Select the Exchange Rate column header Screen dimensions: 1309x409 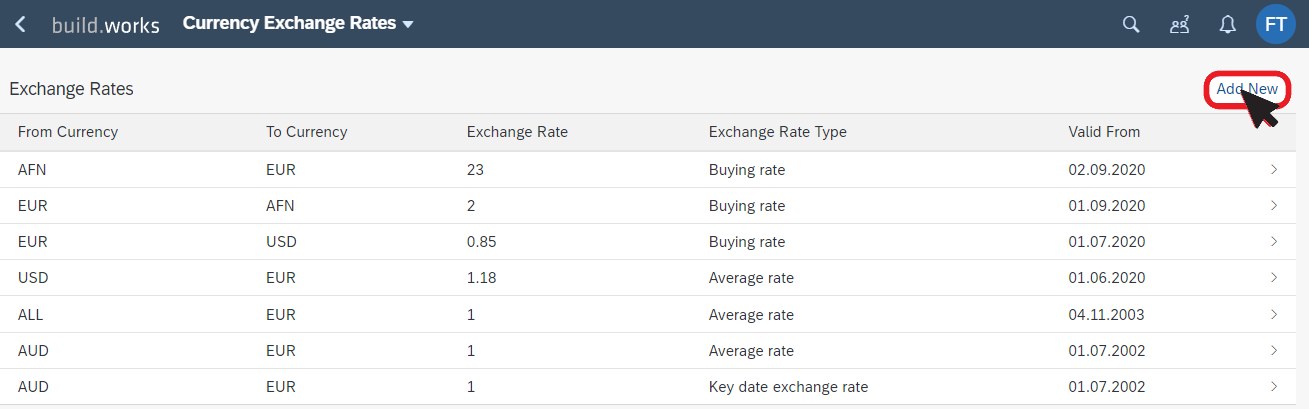point(517,132)
